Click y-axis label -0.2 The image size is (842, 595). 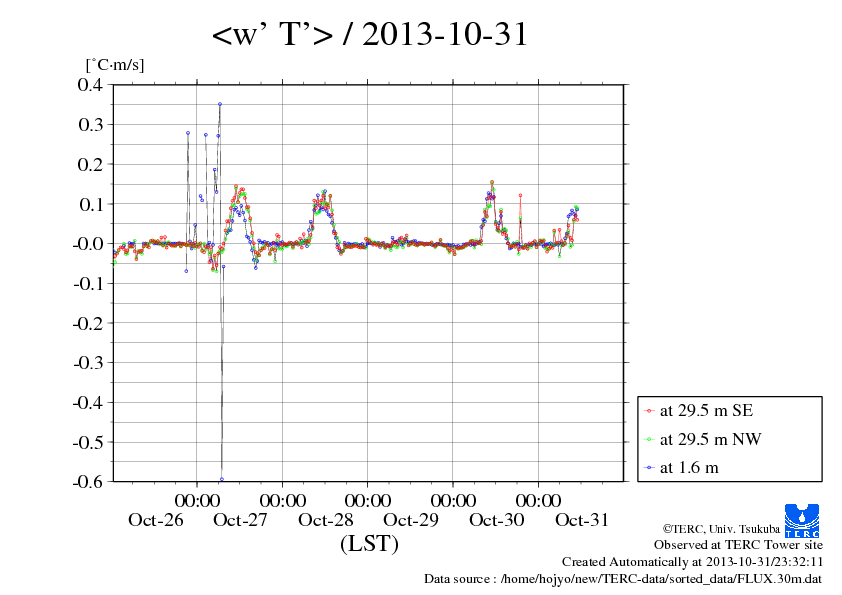tap(88, 323)
